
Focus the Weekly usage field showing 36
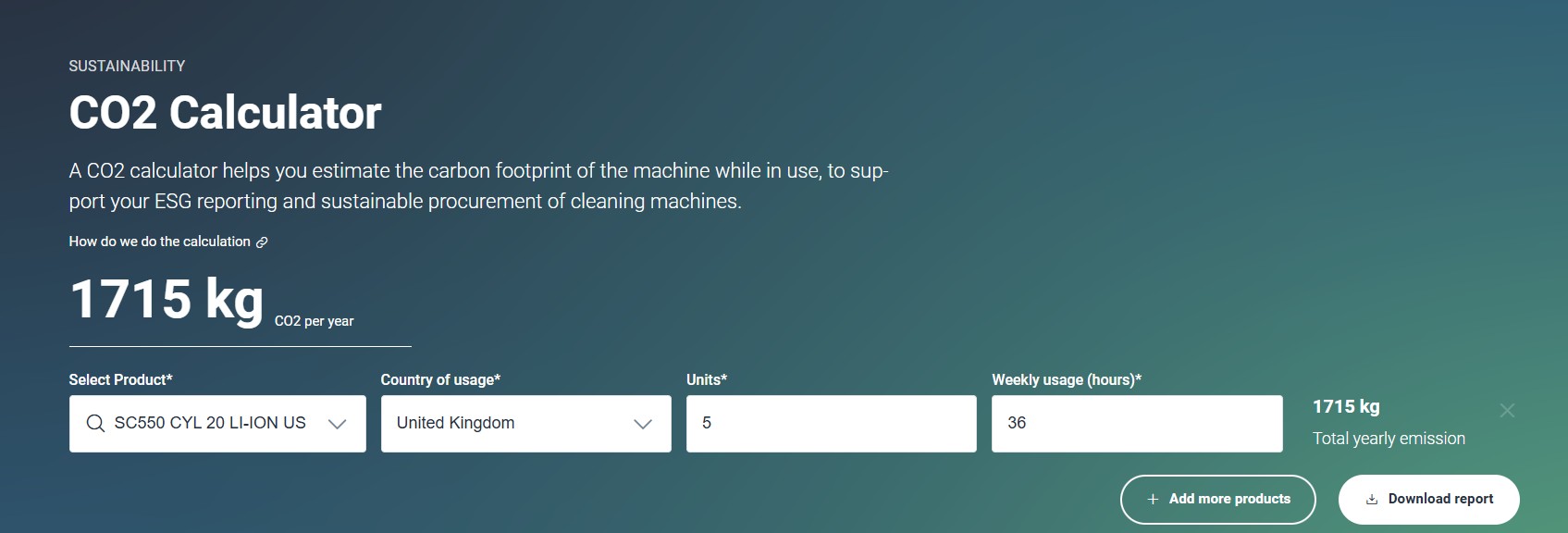pyautogui.click(x=1136, y=424)
